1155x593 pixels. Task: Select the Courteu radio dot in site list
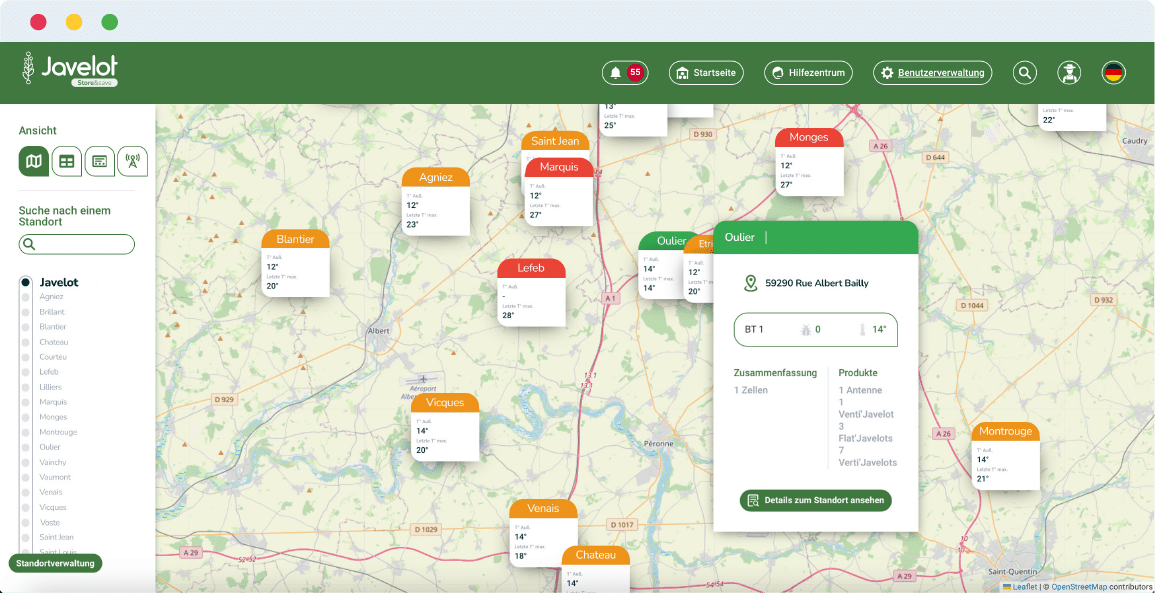tap(26, 357)
